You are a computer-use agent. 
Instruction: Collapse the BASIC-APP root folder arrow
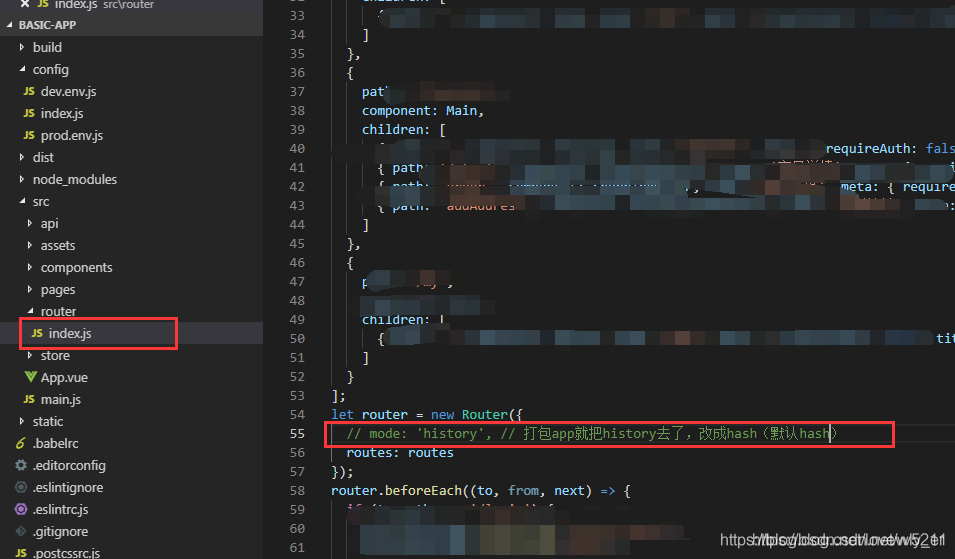point(9,25)
